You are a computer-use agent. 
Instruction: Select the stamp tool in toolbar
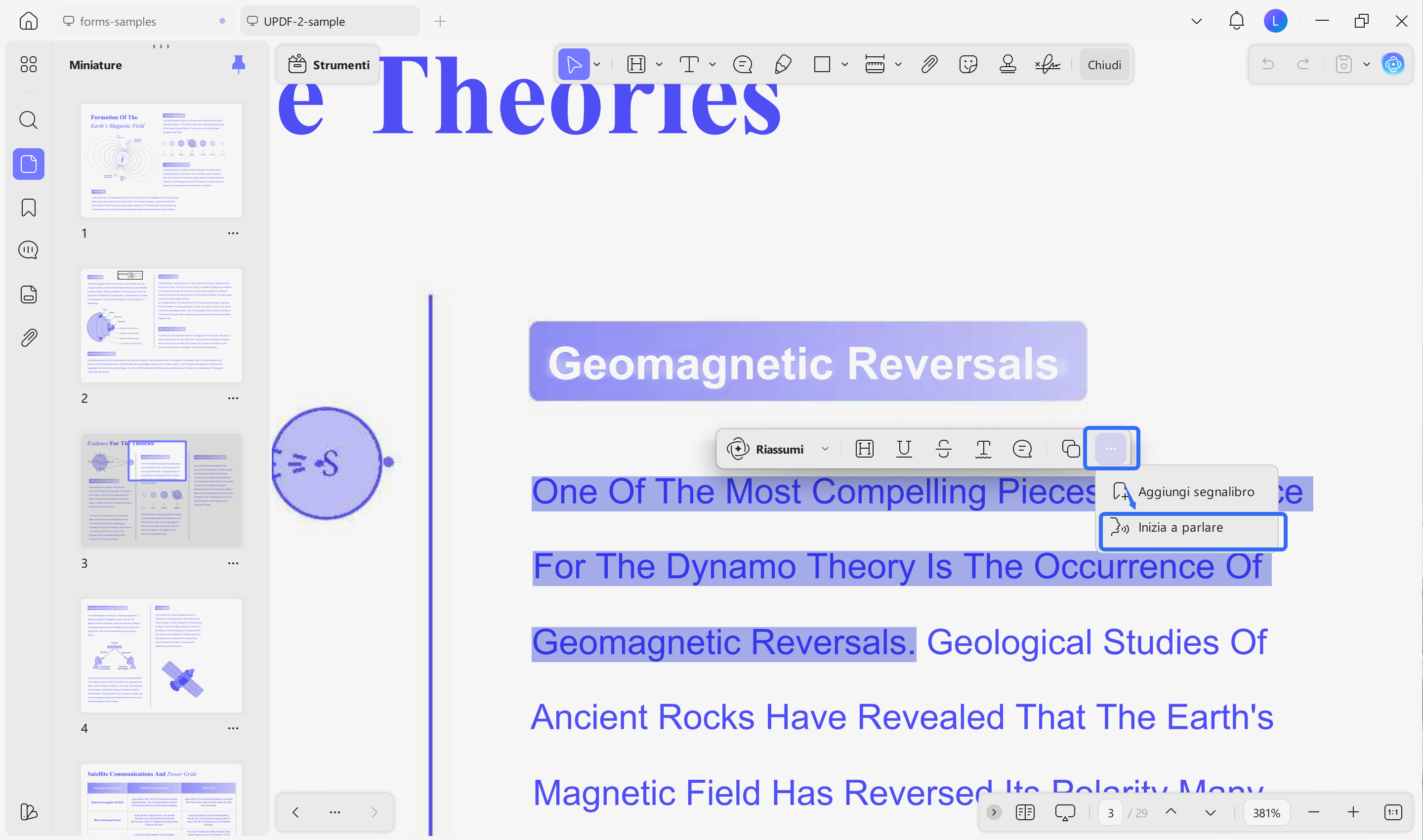[x=1007, y=65]
